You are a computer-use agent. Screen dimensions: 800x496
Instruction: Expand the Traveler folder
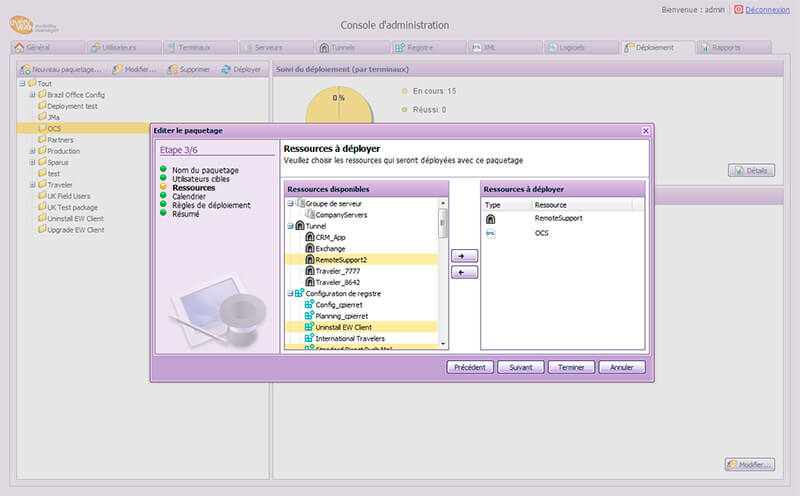pyautogui.click(x=33, y=184)
